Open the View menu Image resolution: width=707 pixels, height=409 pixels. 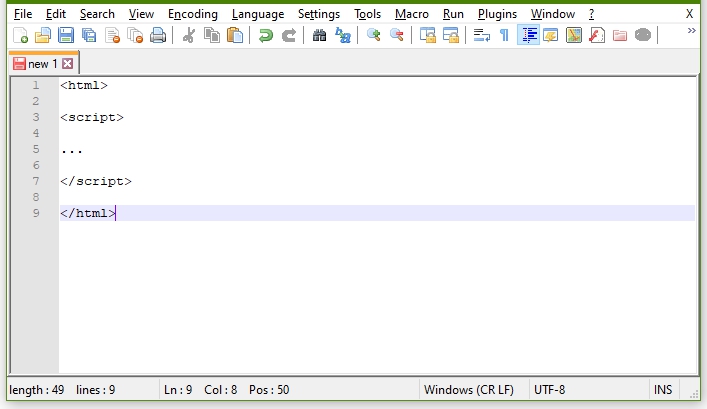click(x=141, y=14)
